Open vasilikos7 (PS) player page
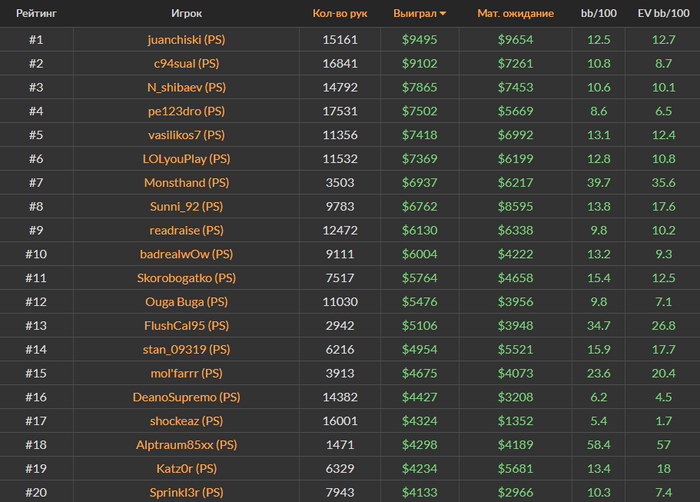 (186, 135)
